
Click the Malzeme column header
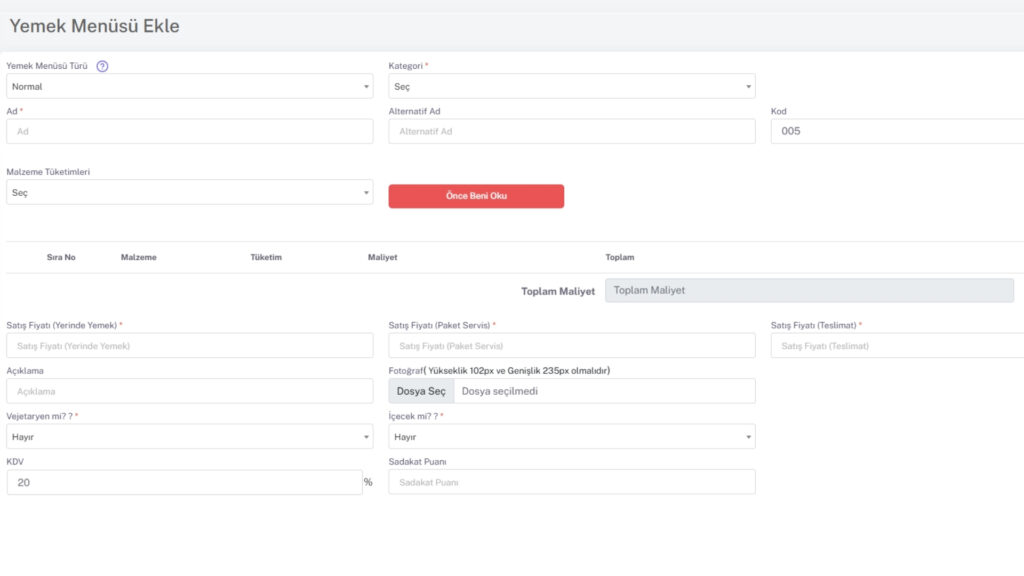pos(138,257)
